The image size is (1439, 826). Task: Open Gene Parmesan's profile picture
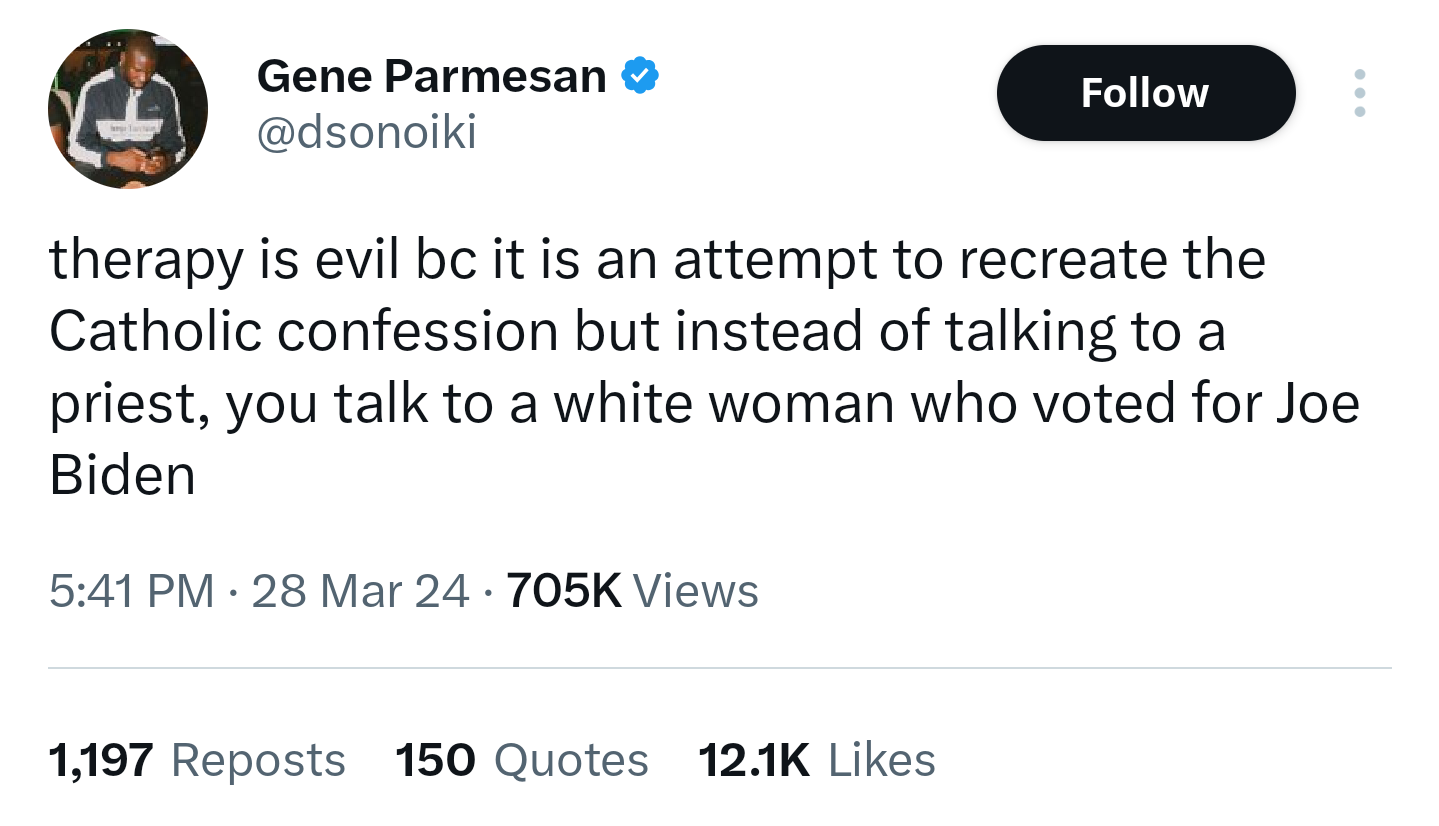(128, 109)
